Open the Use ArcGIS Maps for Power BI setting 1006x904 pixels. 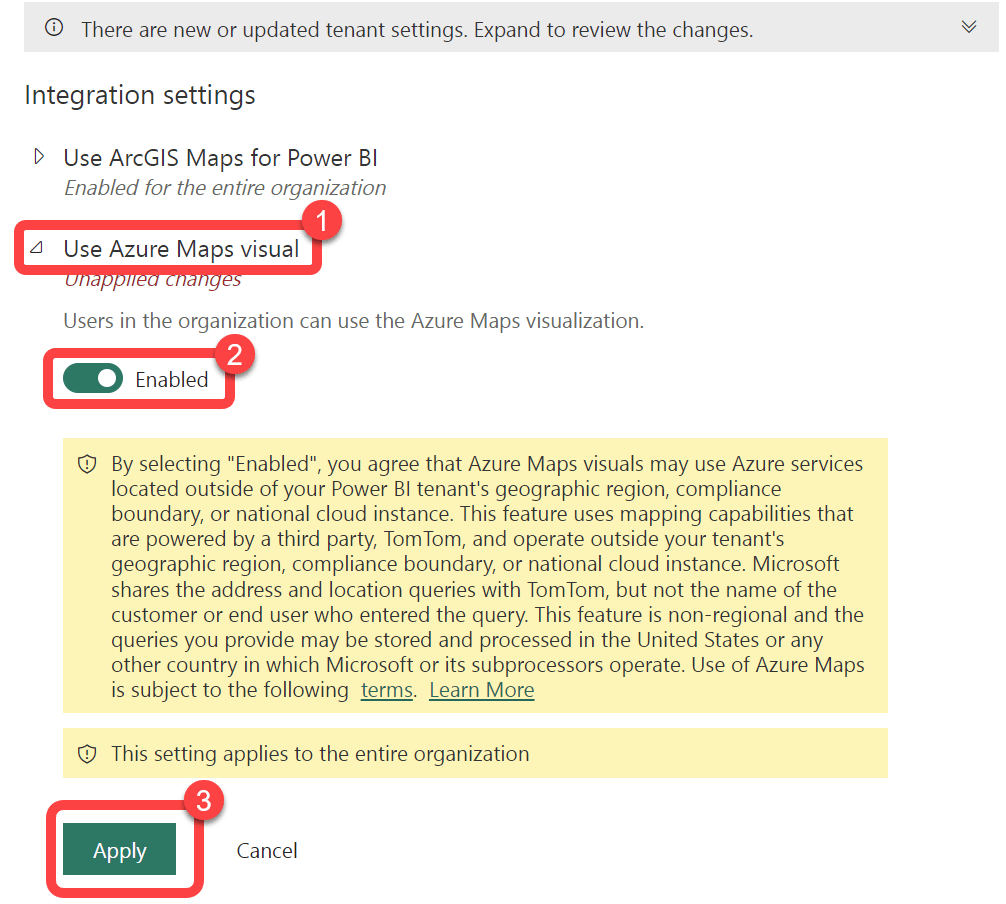(x=220, y=158)
